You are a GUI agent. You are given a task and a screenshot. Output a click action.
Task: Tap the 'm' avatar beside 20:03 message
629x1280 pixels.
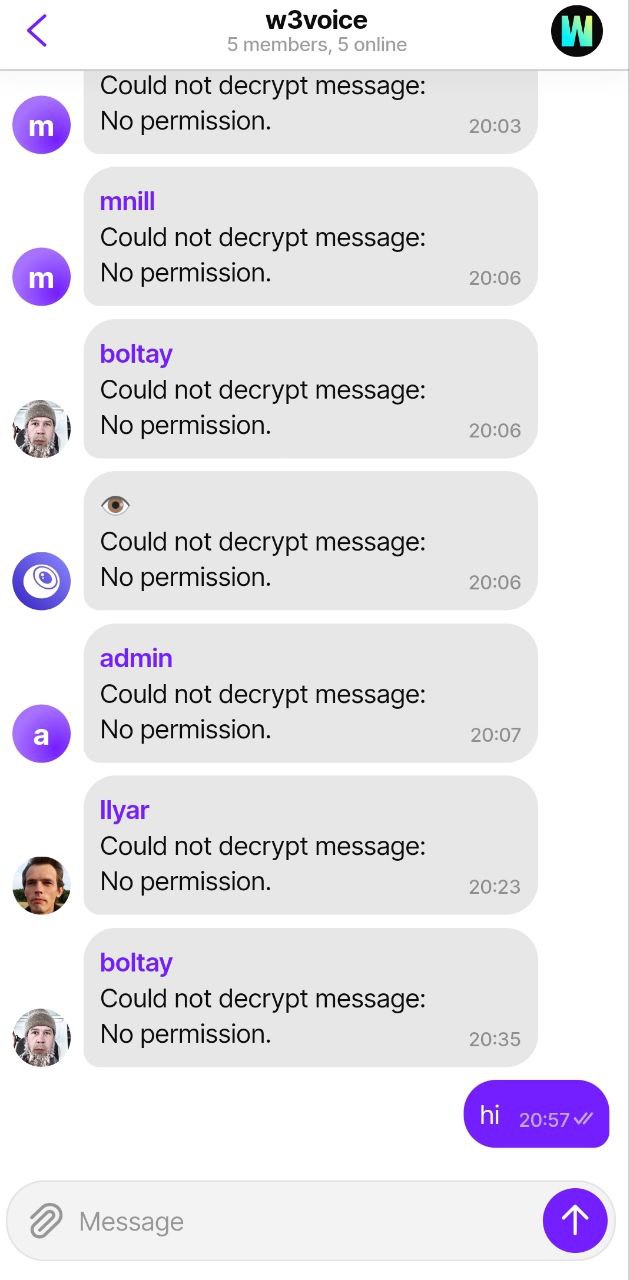[41, 125]
